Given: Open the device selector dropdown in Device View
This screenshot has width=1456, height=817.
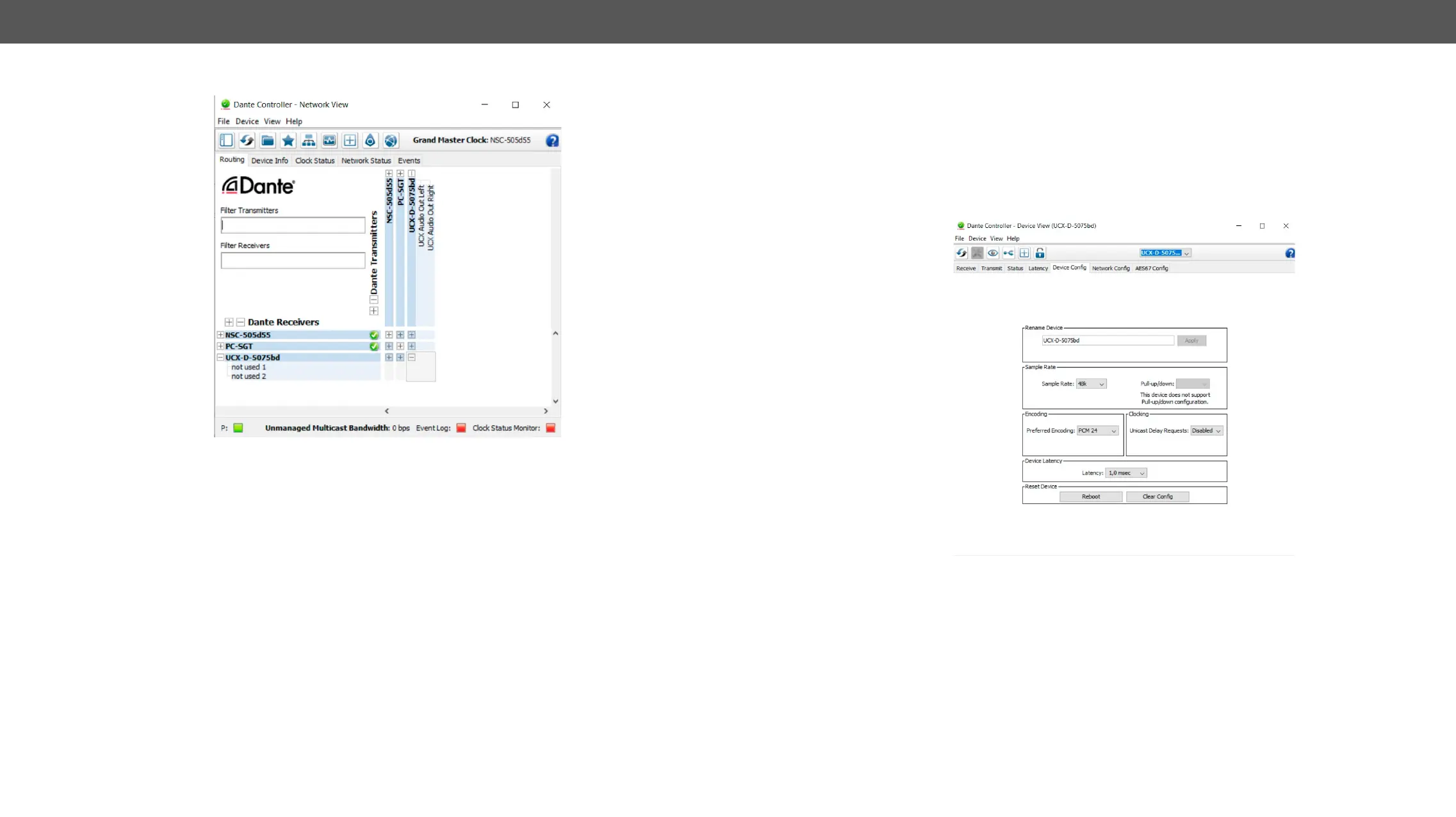Looking at the screenshot, I should coord(1165,253).
